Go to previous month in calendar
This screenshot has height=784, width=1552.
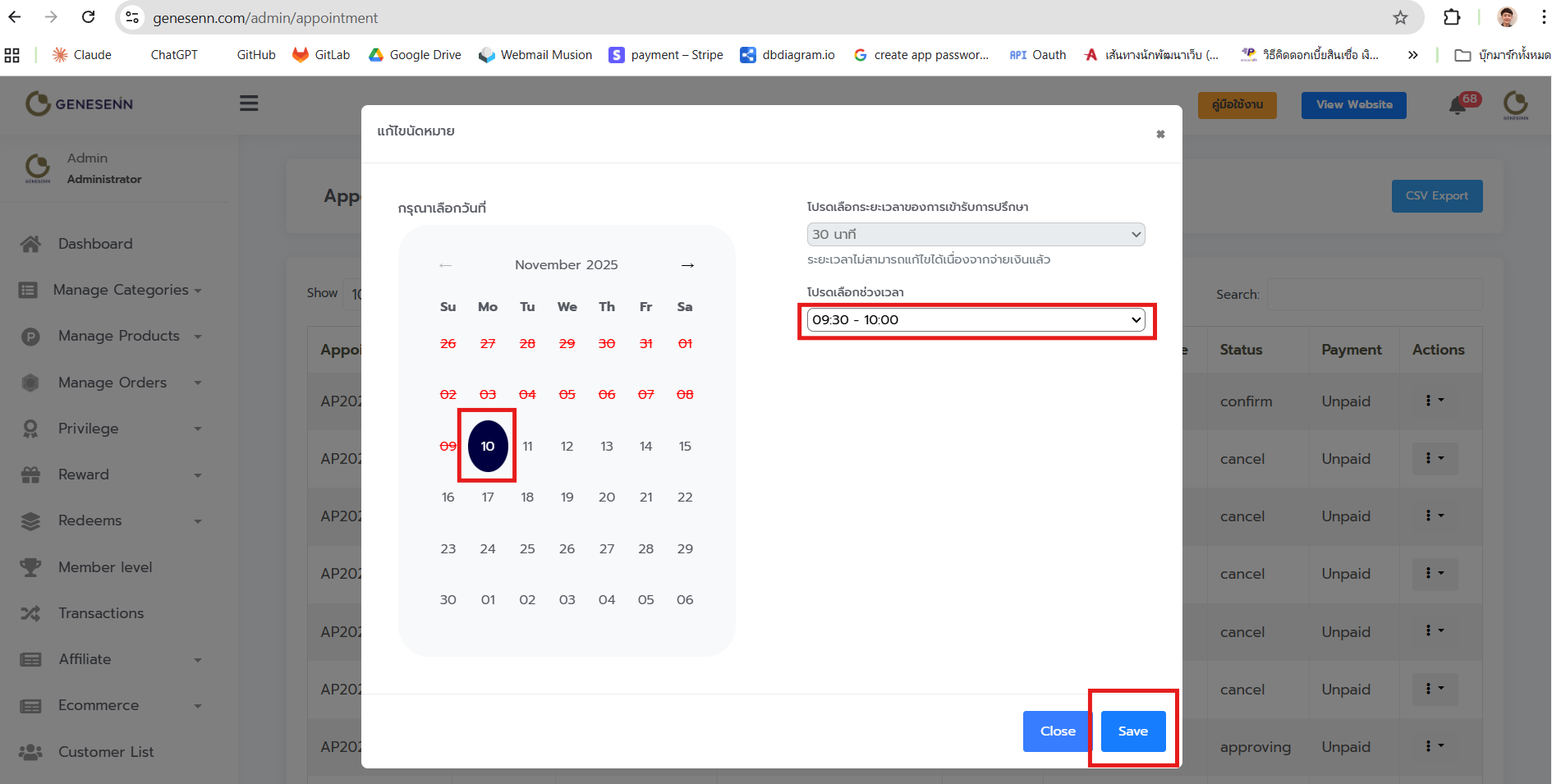coord(445,265)
